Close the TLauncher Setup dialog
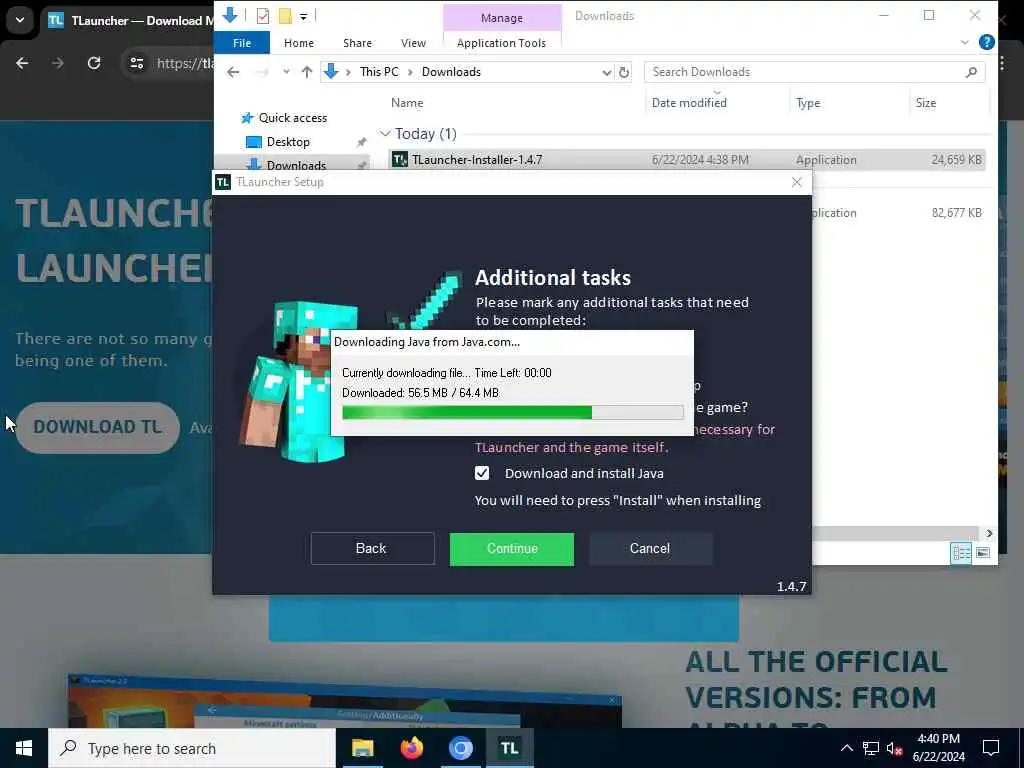The height and width of the screenshot is (768, 1024). point(796,182)
